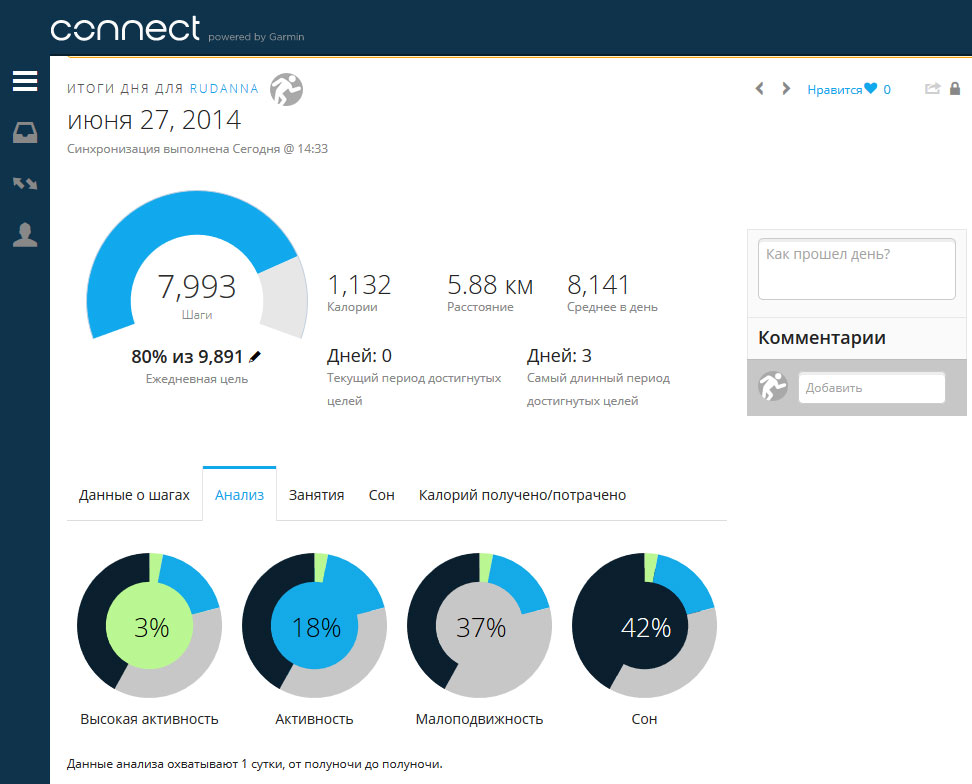Open the Занятия tab
972x784 pixels.
click(316, 495)
